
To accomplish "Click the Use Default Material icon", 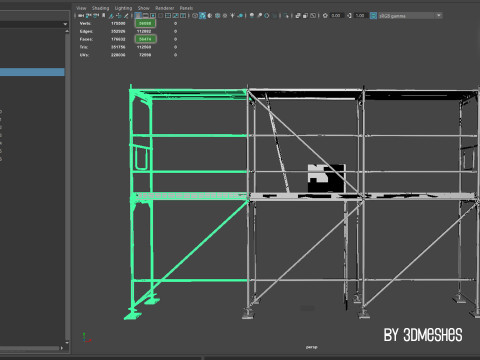I will tap(210, 16).
